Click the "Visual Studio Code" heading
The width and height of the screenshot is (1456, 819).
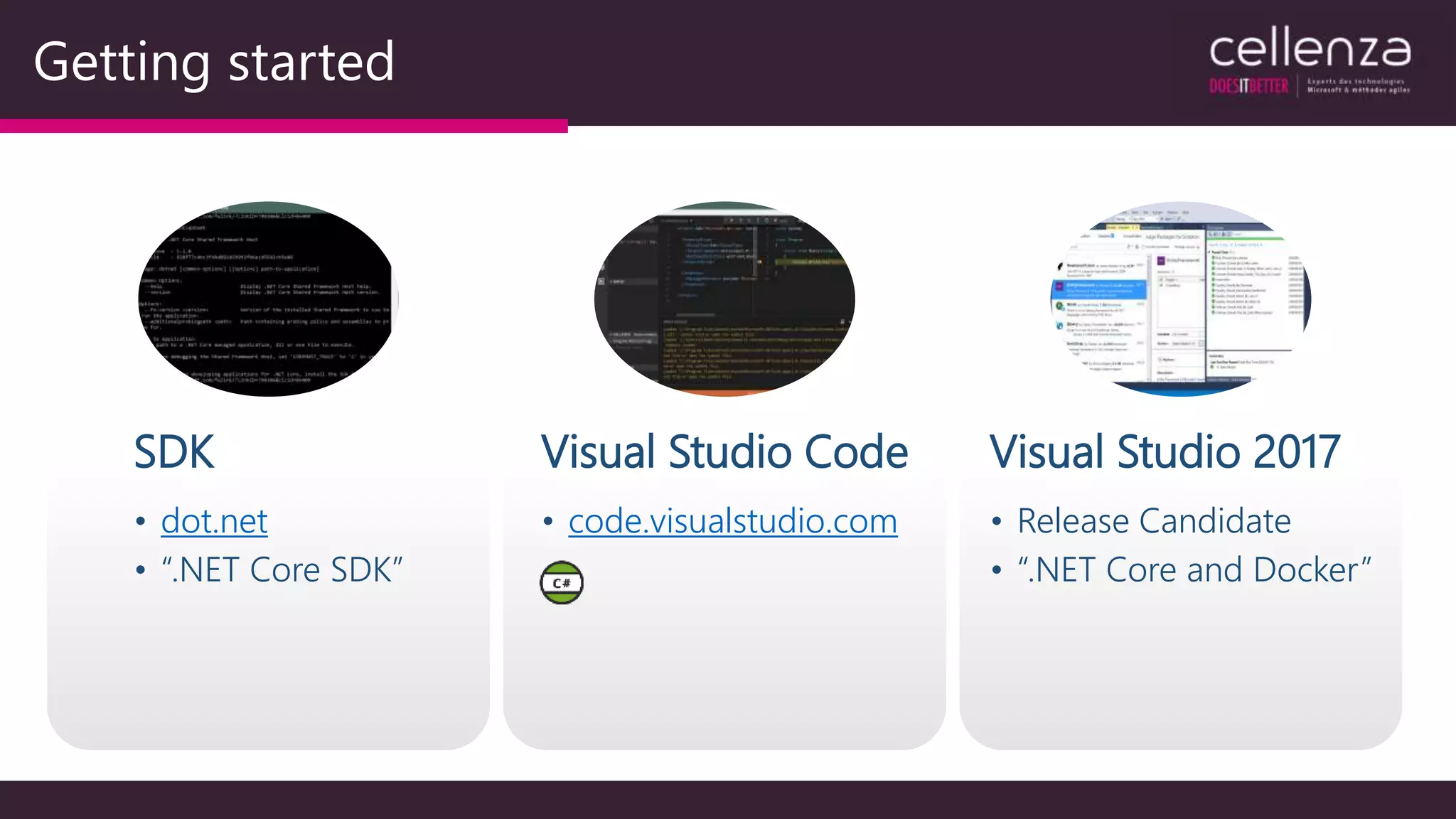click(724, 452)
